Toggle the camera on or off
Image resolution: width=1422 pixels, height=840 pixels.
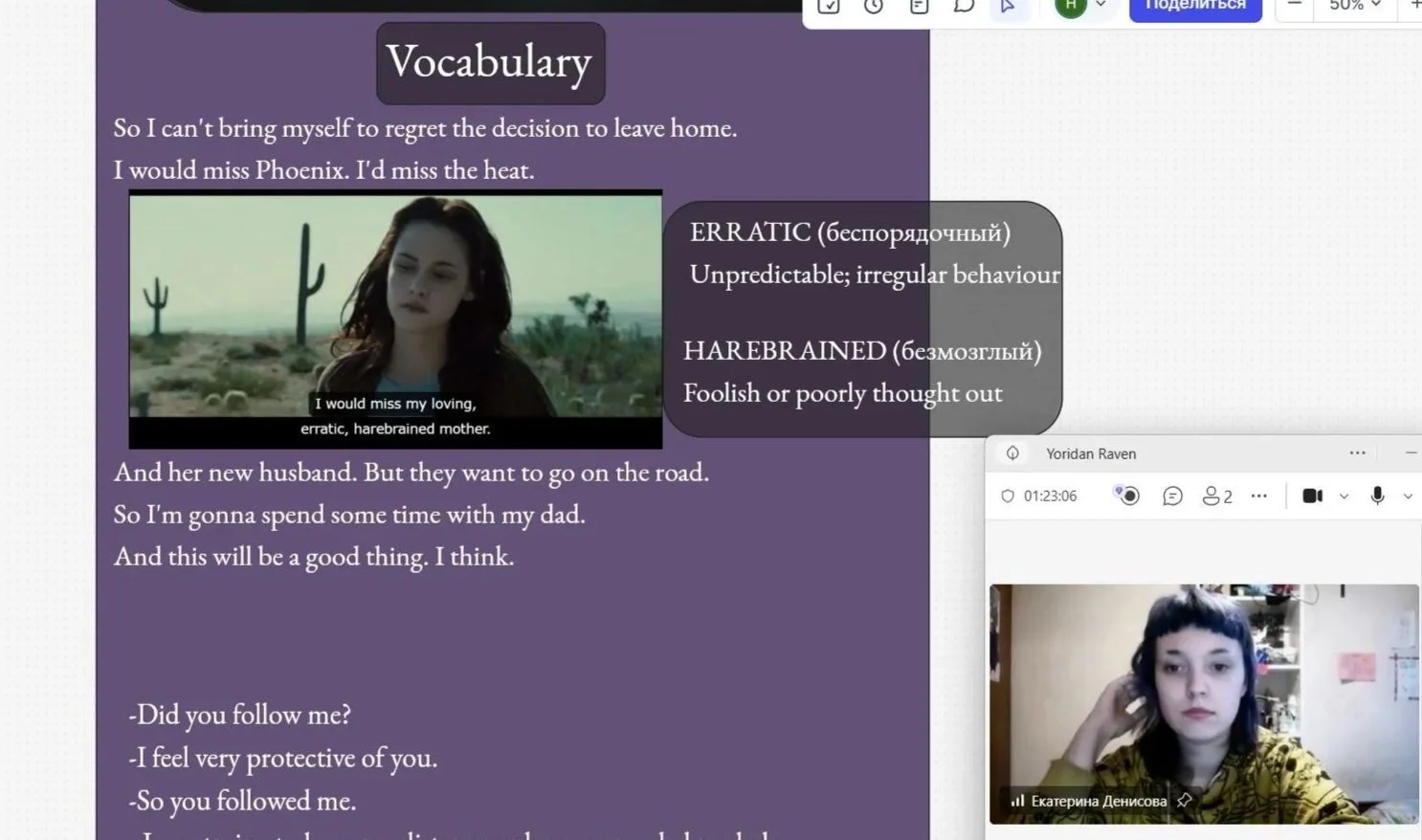tap(1313, 497)
